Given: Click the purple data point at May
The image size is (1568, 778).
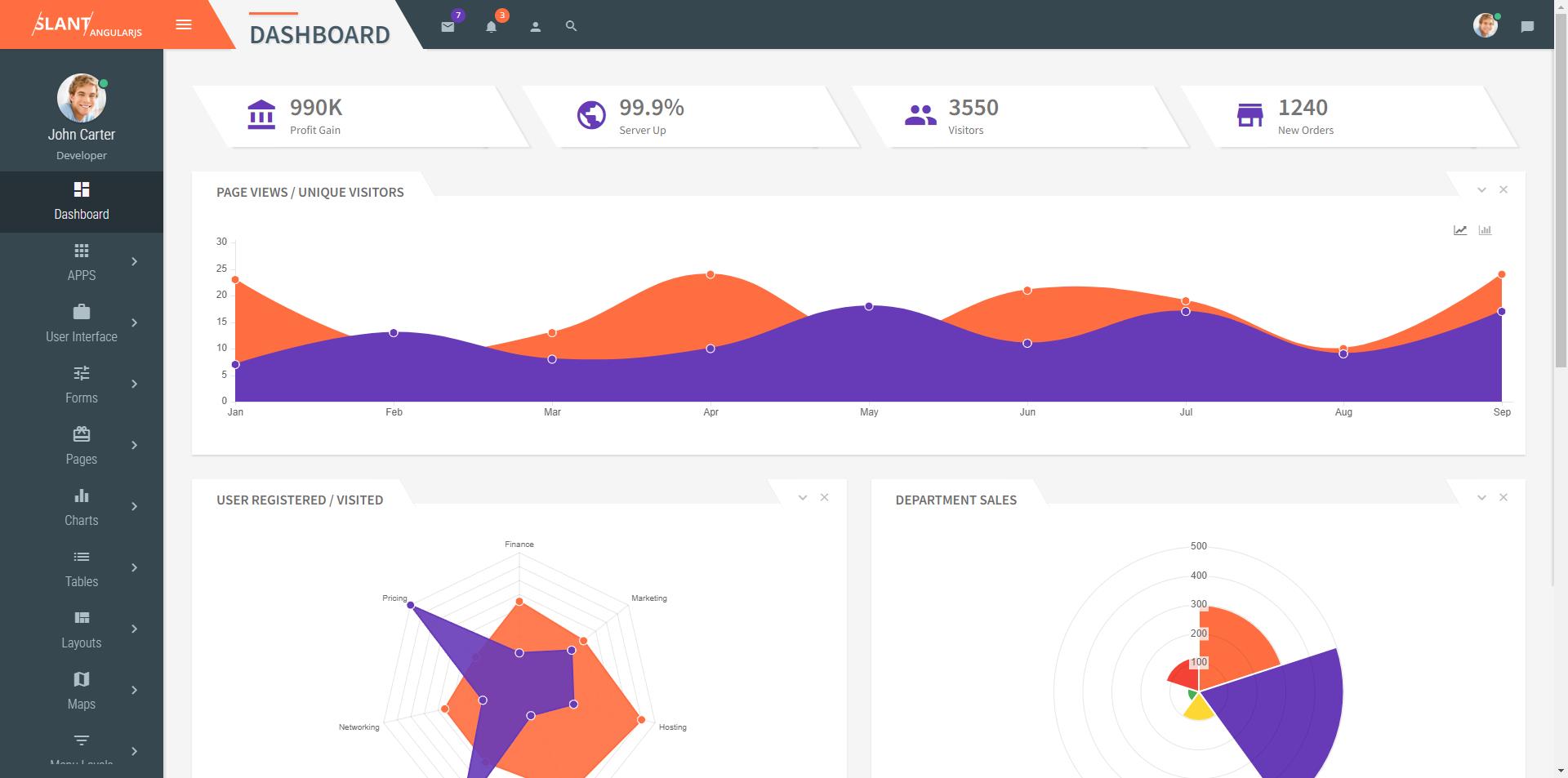Looking at the screenshot, I should [x=869, y=306].
